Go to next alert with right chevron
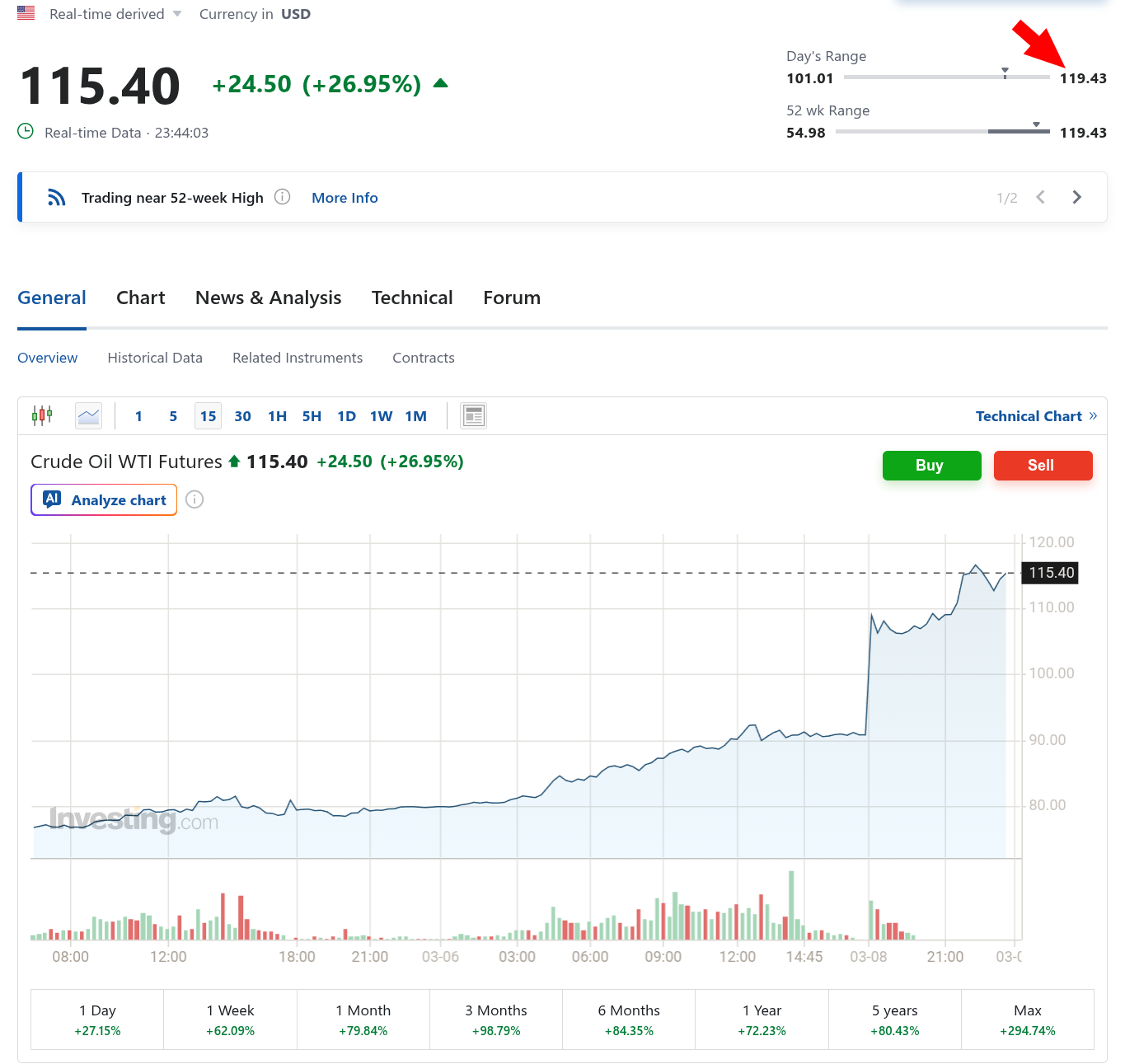The height and width of the screenshot is (1064, 1125). click(1076, 197)
